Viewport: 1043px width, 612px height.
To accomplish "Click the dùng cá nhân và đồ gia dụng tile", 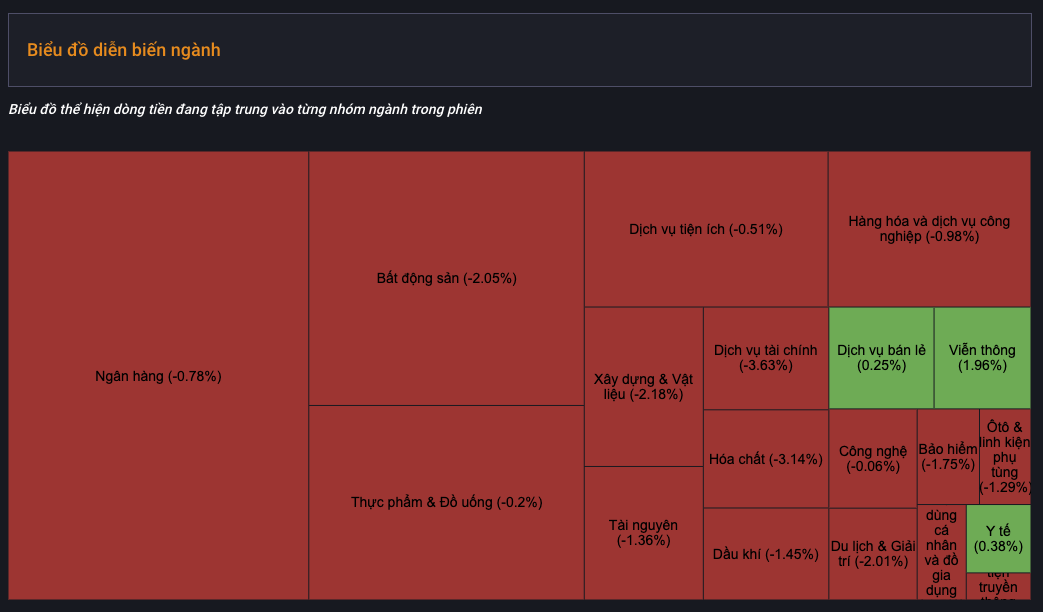I will 941,553.
